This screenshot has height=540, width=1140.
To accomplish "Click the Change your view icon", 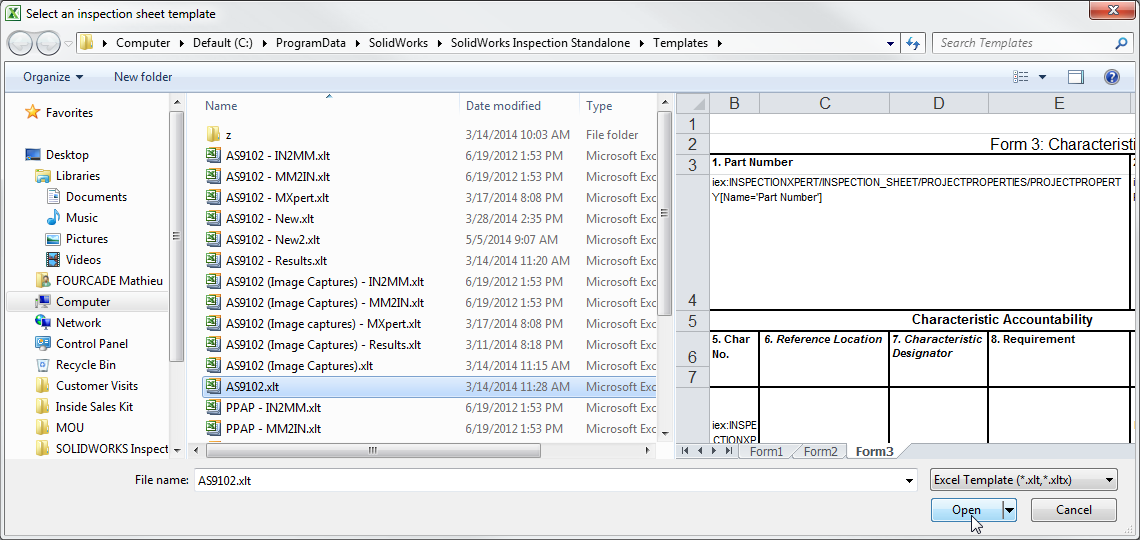I will (x=1021, y=77).
